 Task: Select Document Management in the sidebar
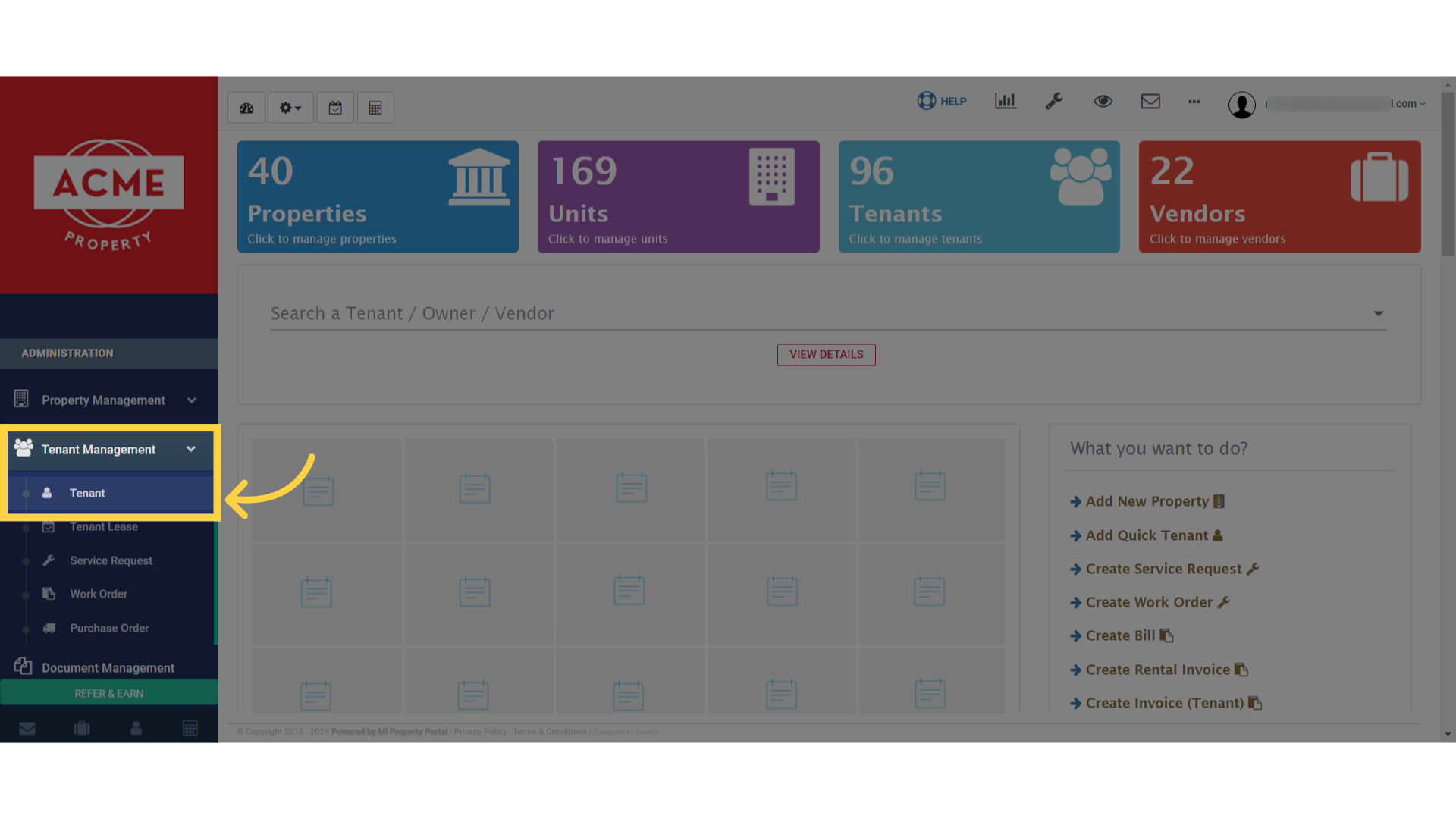click(x=108, y=667)
